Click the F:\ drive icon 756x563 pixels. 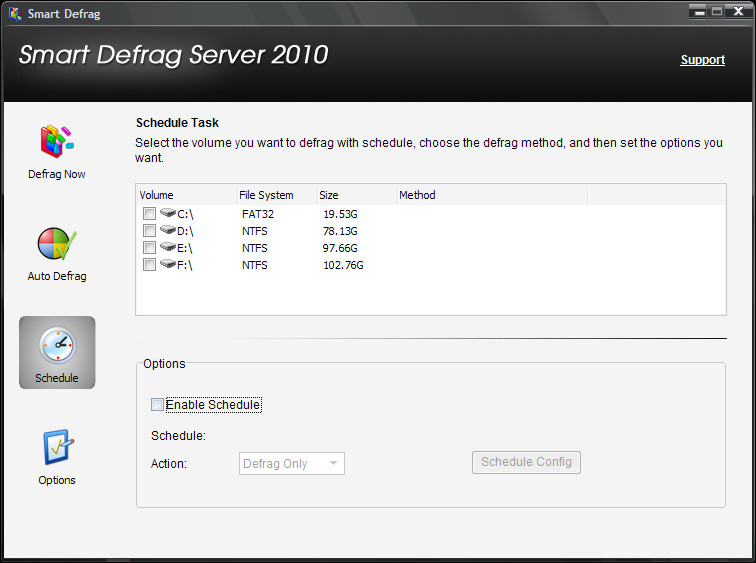click(x=168, y=264)
